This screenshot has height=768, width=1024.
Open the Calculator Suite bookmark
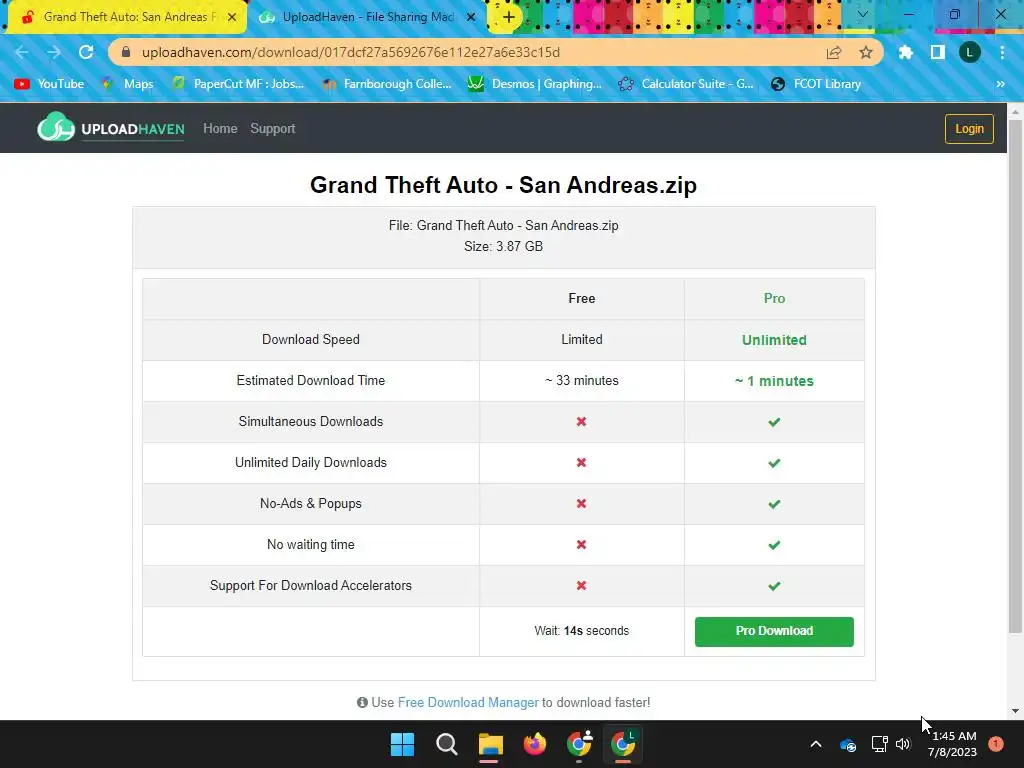[686, 84]
